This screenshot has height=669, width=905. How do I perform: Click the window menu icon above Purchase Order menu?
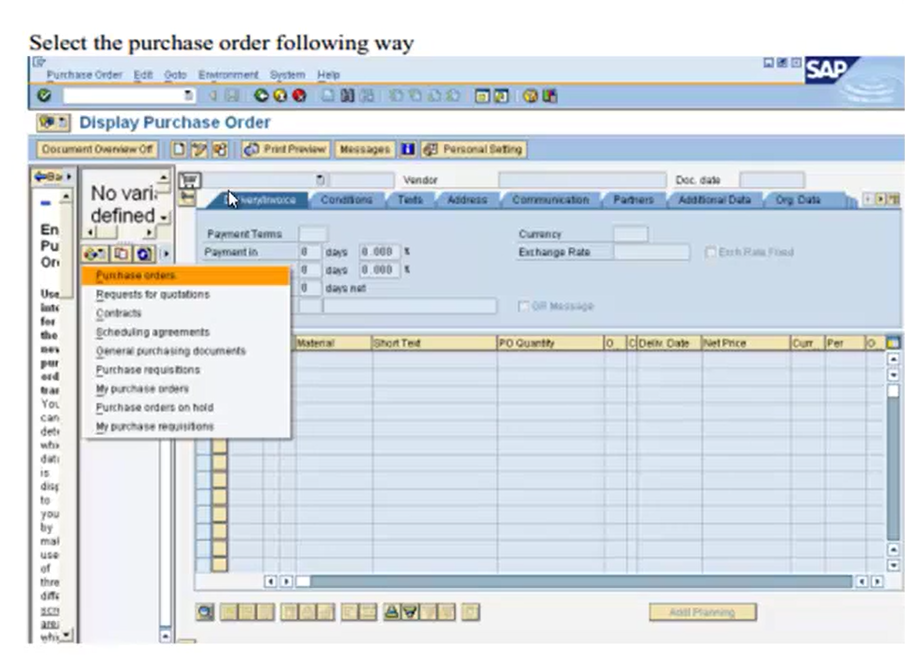(x=39, y=62)
